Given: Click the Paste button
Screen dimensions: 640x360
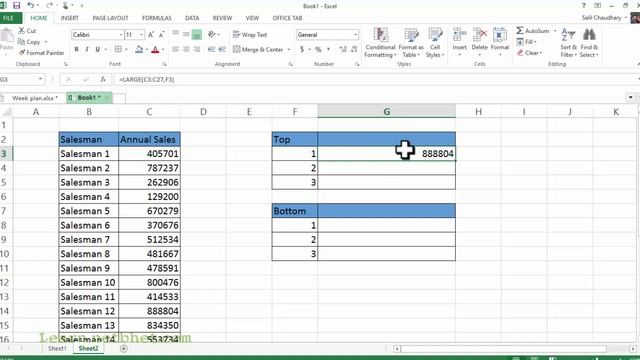Looking at the screenshot, I should coord(7,41).
